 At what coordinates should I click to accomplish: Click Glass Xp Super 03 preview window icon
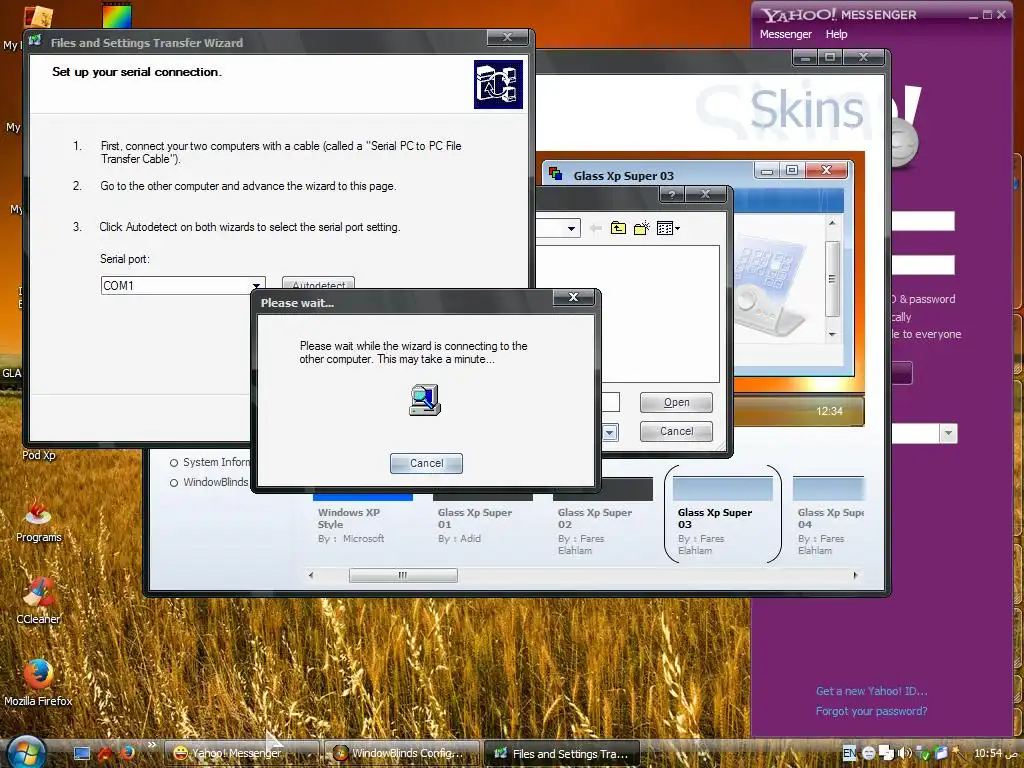pos(556,173)
